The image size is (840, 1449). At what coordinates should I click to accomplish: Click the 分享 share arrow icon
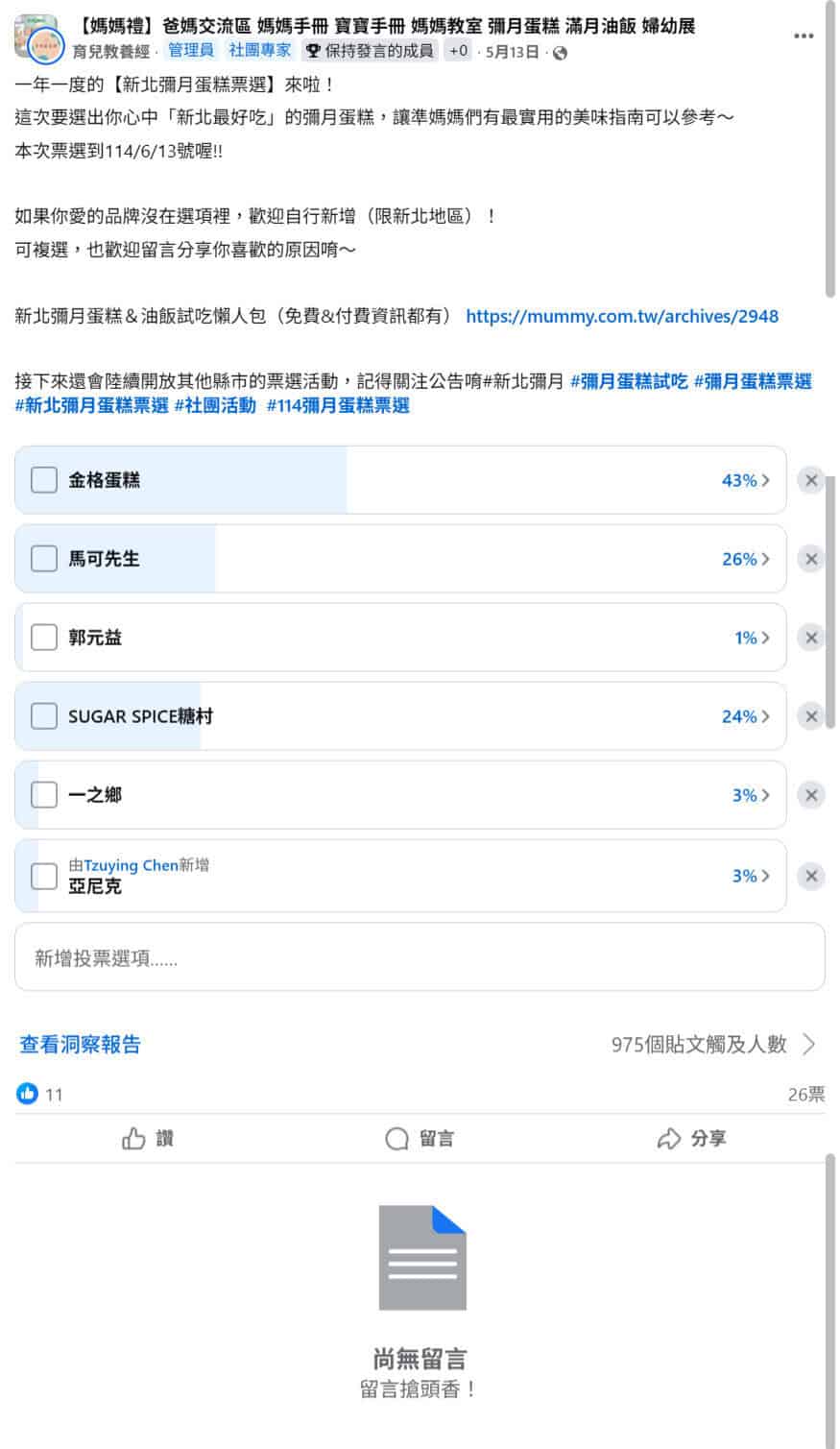tap(668, 1139)
